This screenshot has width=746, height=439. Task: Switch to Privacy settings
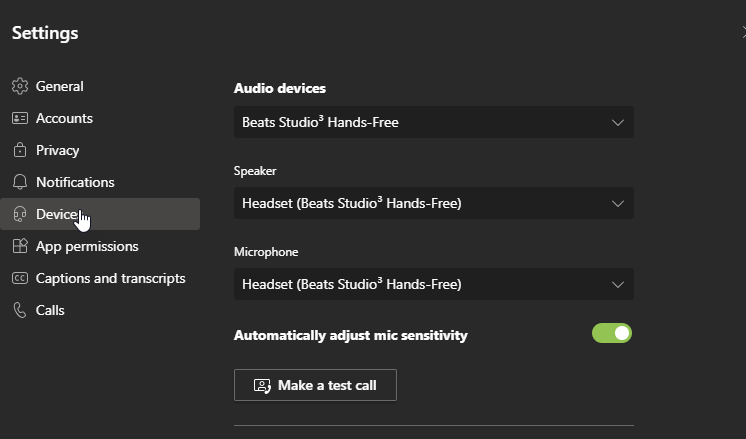tap(57, 151)
